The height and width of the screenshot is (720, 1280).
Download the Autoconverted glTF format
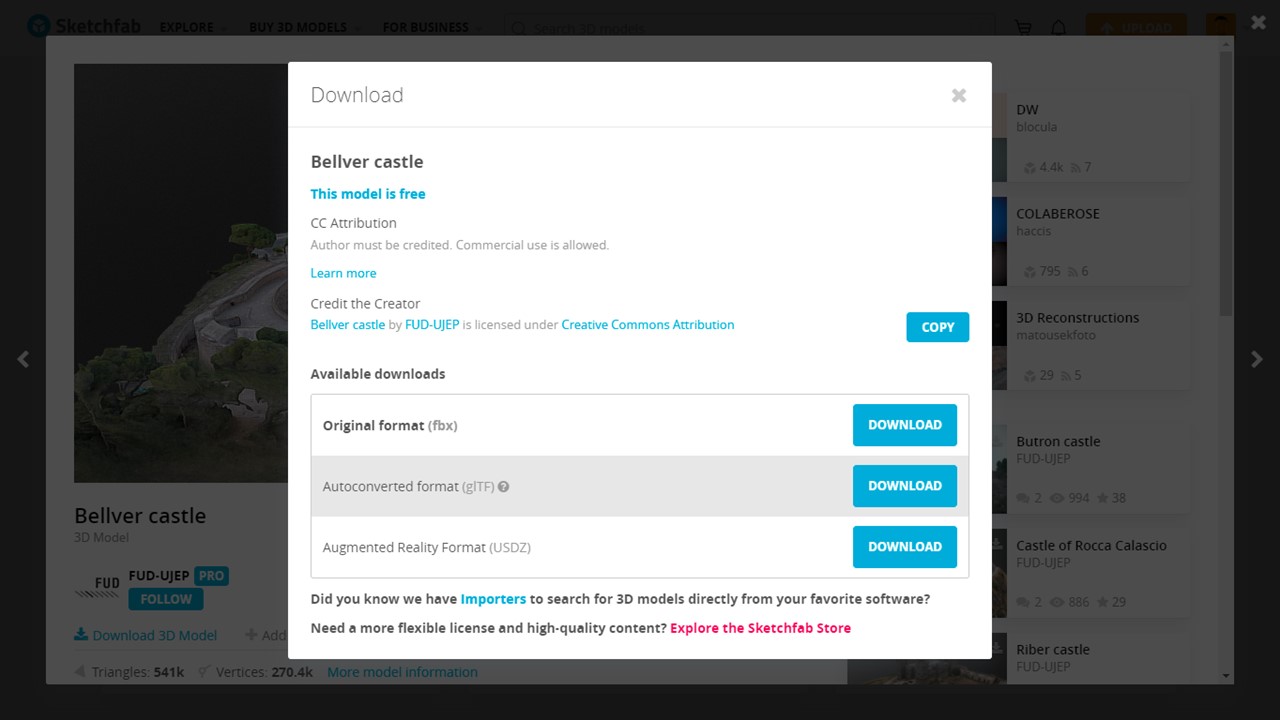pyautogui.click(x=905, y=486)
